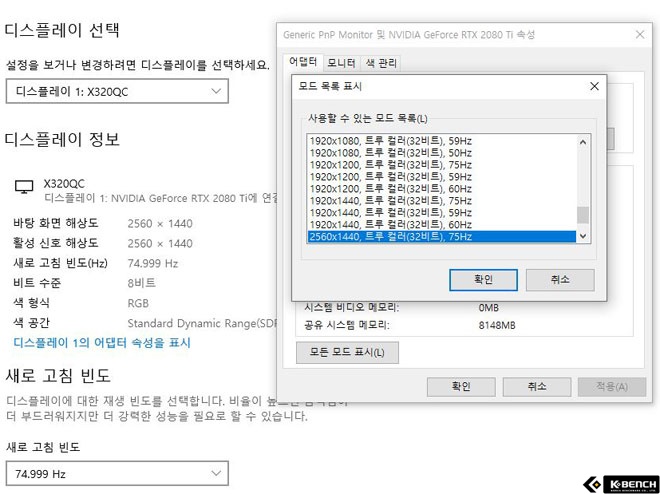
Task: Switch to the 모니터 tab
Action: (341, 63)
